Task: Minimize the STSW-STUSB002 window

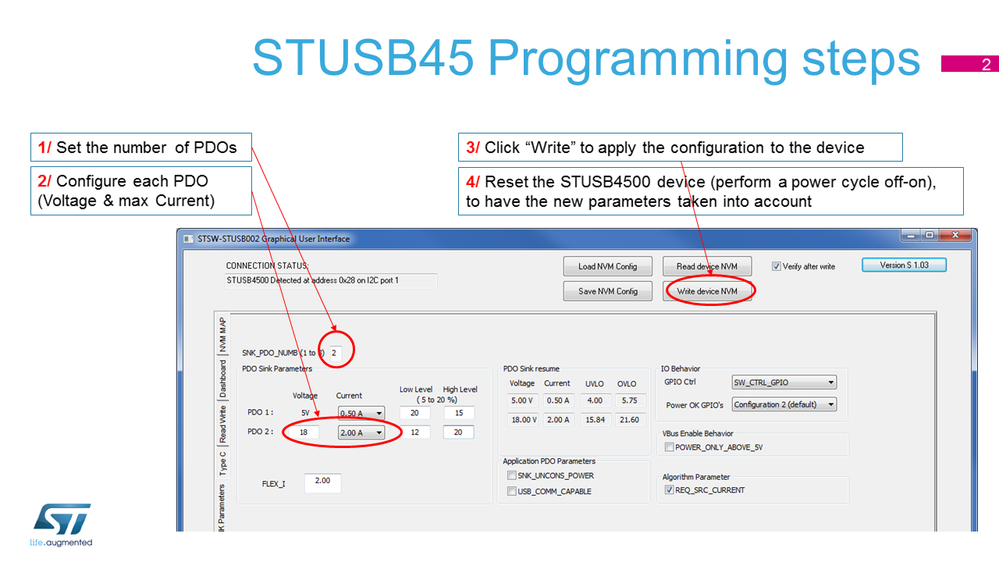Action: click(x=910, y=235)
